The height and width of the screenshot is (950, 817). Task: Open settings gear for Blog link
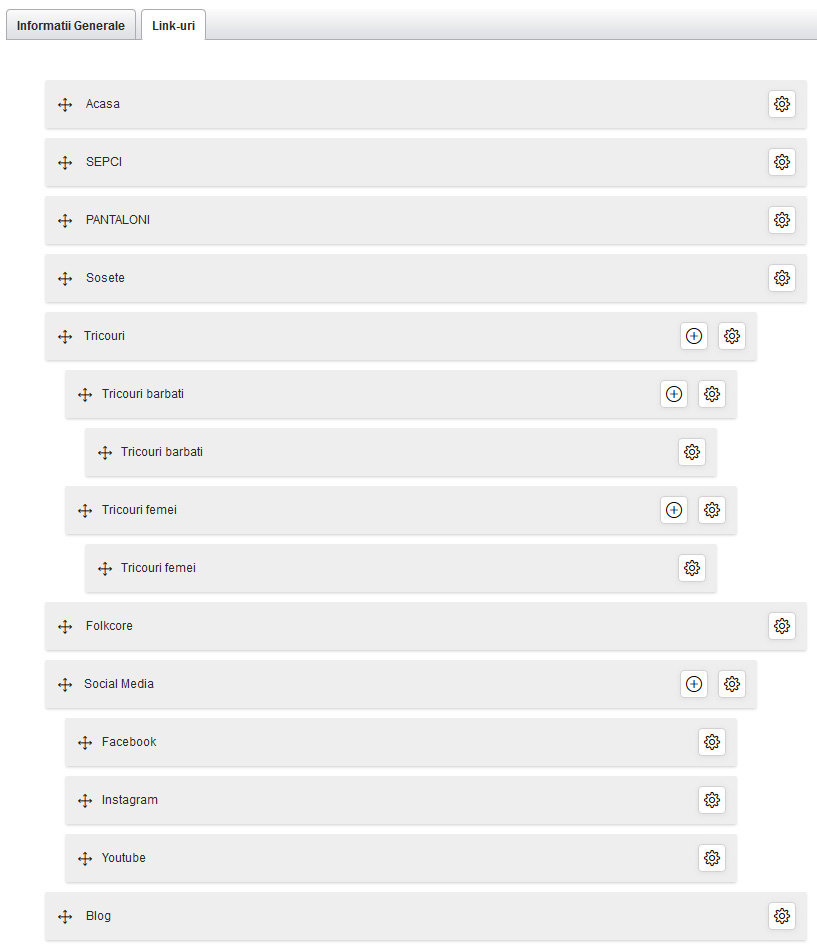[782, 916]
